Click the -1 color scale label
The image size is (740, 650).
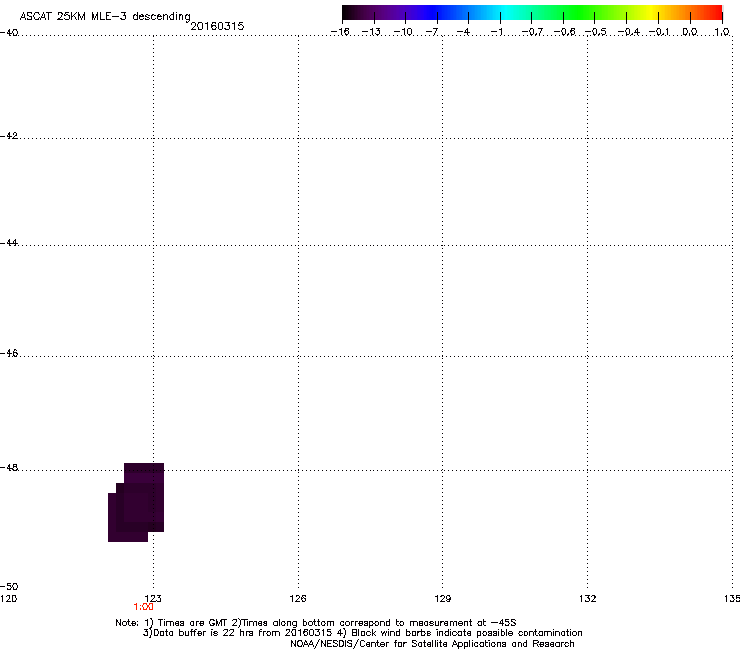[x=496, y=32]
